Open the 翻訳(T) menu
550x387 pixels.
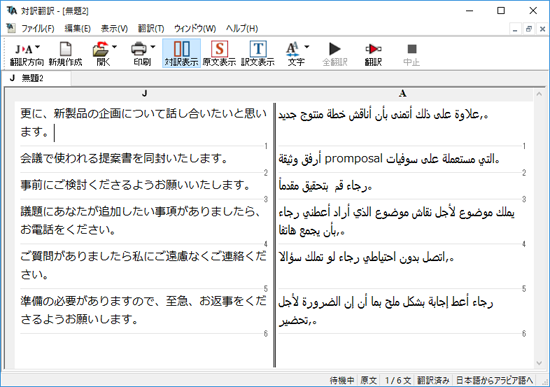click(x=151, y=28)
